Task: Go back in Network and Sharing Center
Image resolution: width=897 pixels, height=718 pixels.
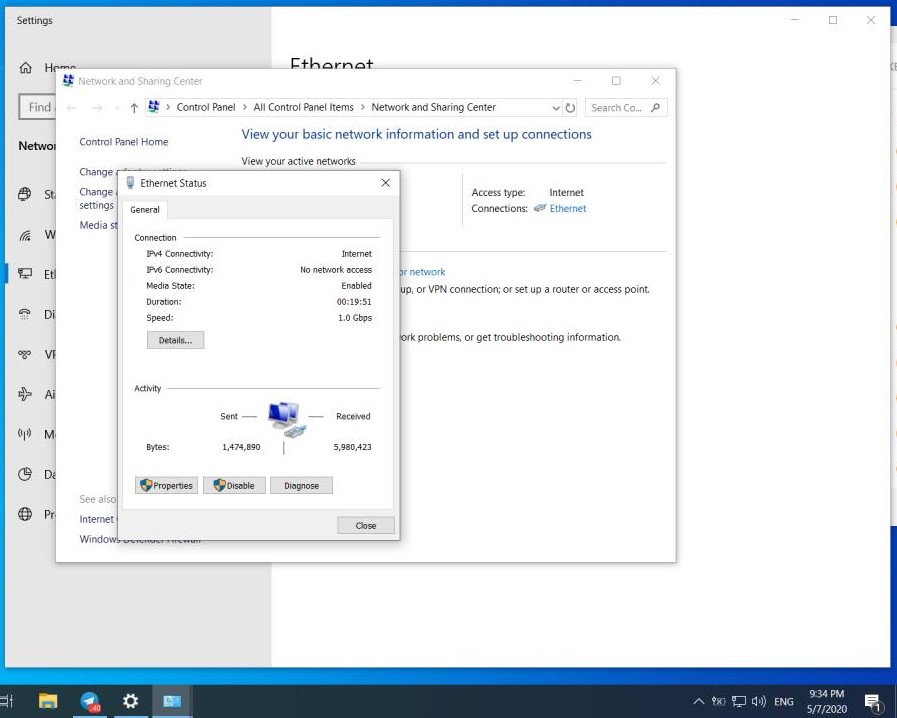Action: (72, 108)
